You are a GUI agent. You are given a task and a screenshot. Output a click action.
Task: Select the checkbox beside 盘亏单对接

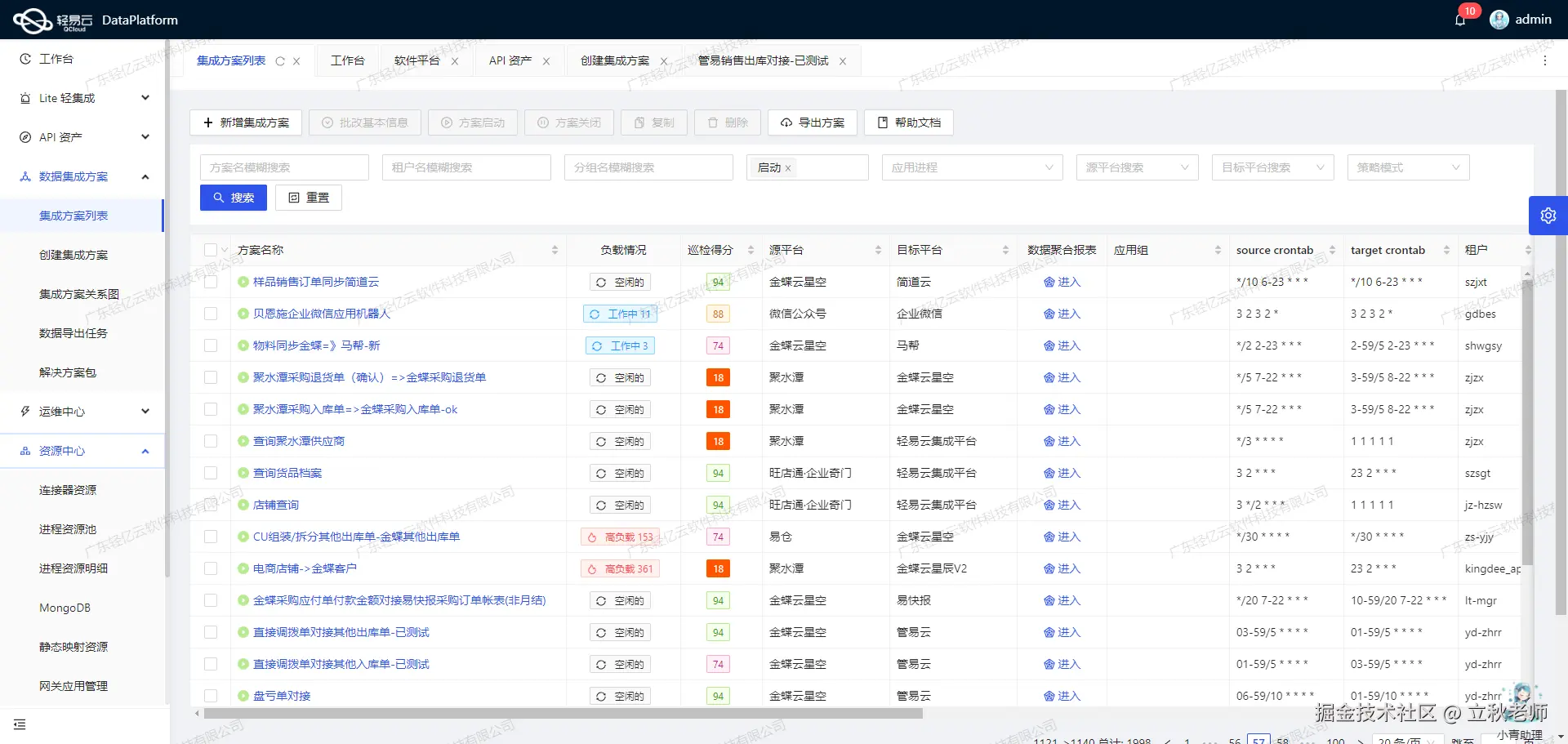(x=212, y=695)
